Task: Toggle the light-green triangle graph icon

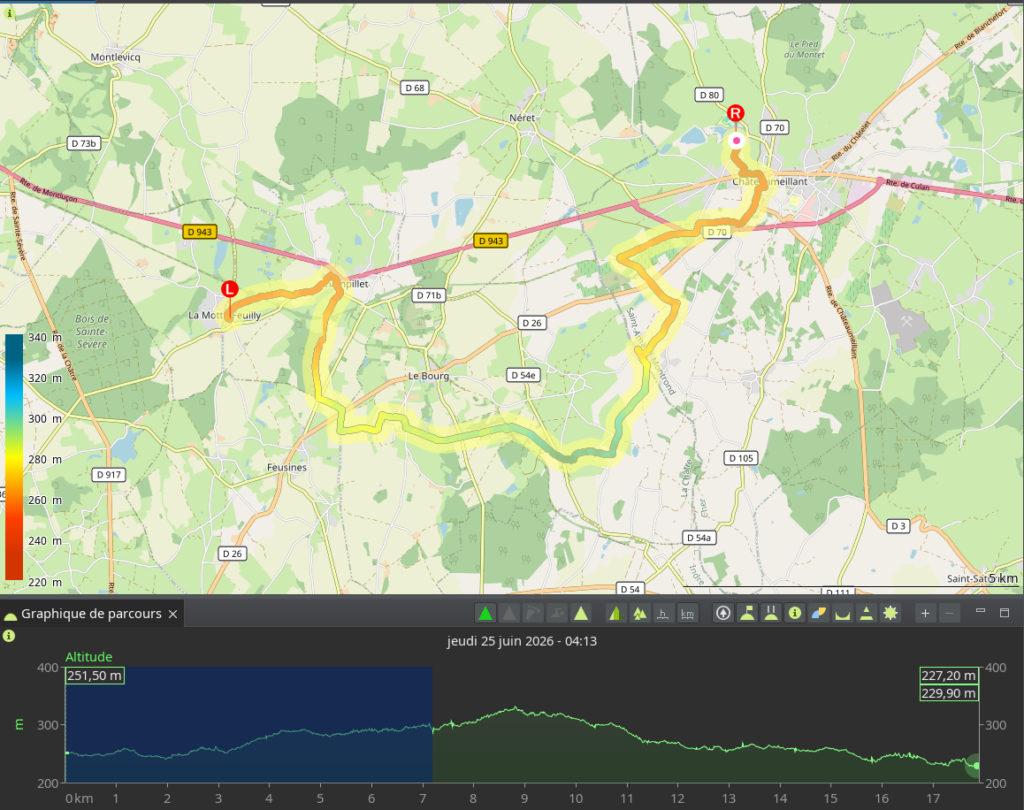Action: (581, 613)
